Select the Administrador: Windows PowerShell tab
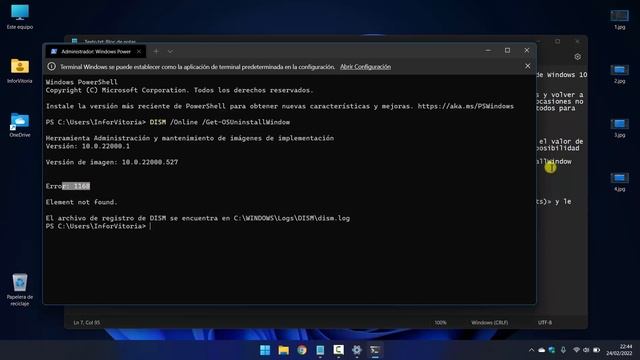The width and height of the screenshot is (640, 360). [96, 51]
